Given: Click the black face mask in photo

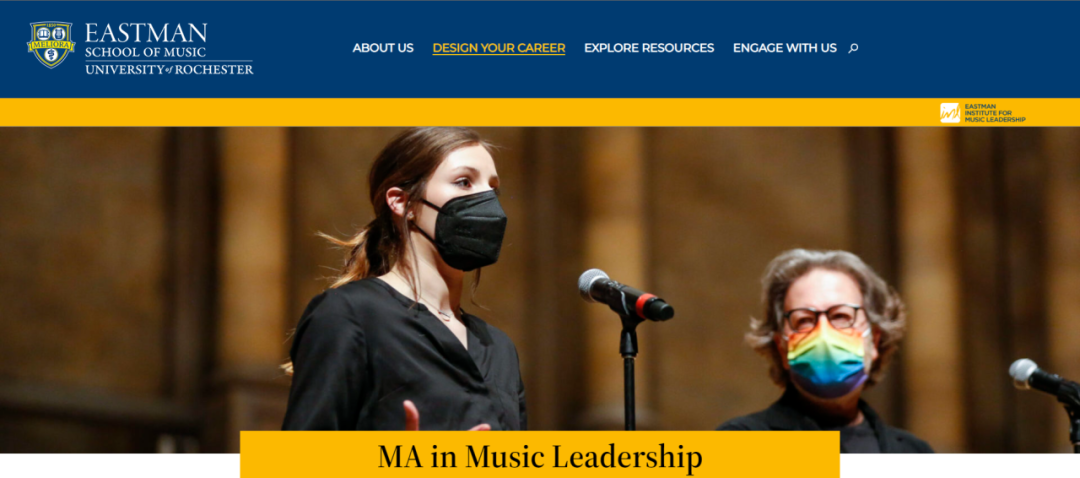Looking at the screenshot, I should tap(463, 229).
